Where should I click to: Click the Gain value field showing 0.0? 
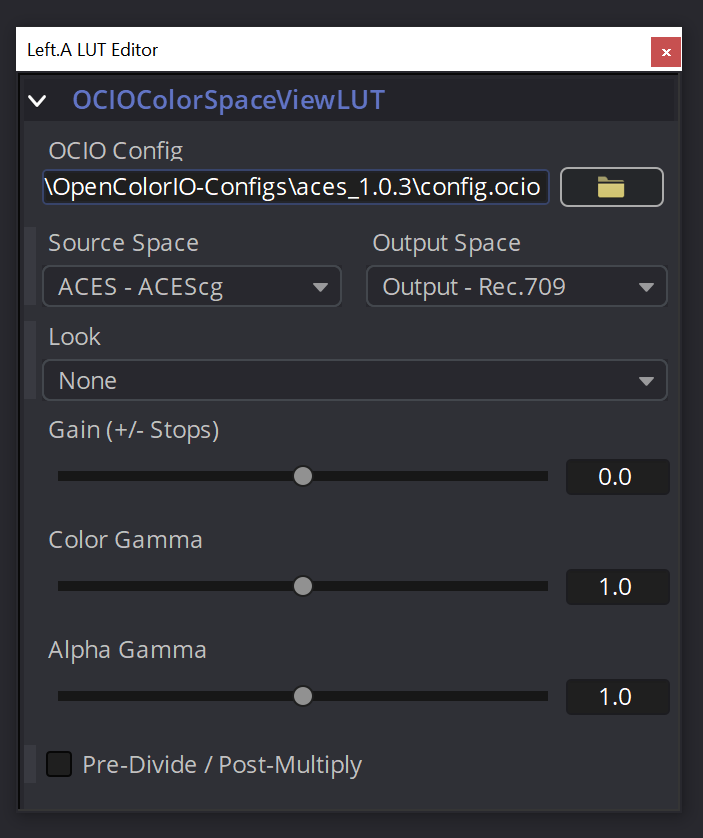click(x=616, y=477)
